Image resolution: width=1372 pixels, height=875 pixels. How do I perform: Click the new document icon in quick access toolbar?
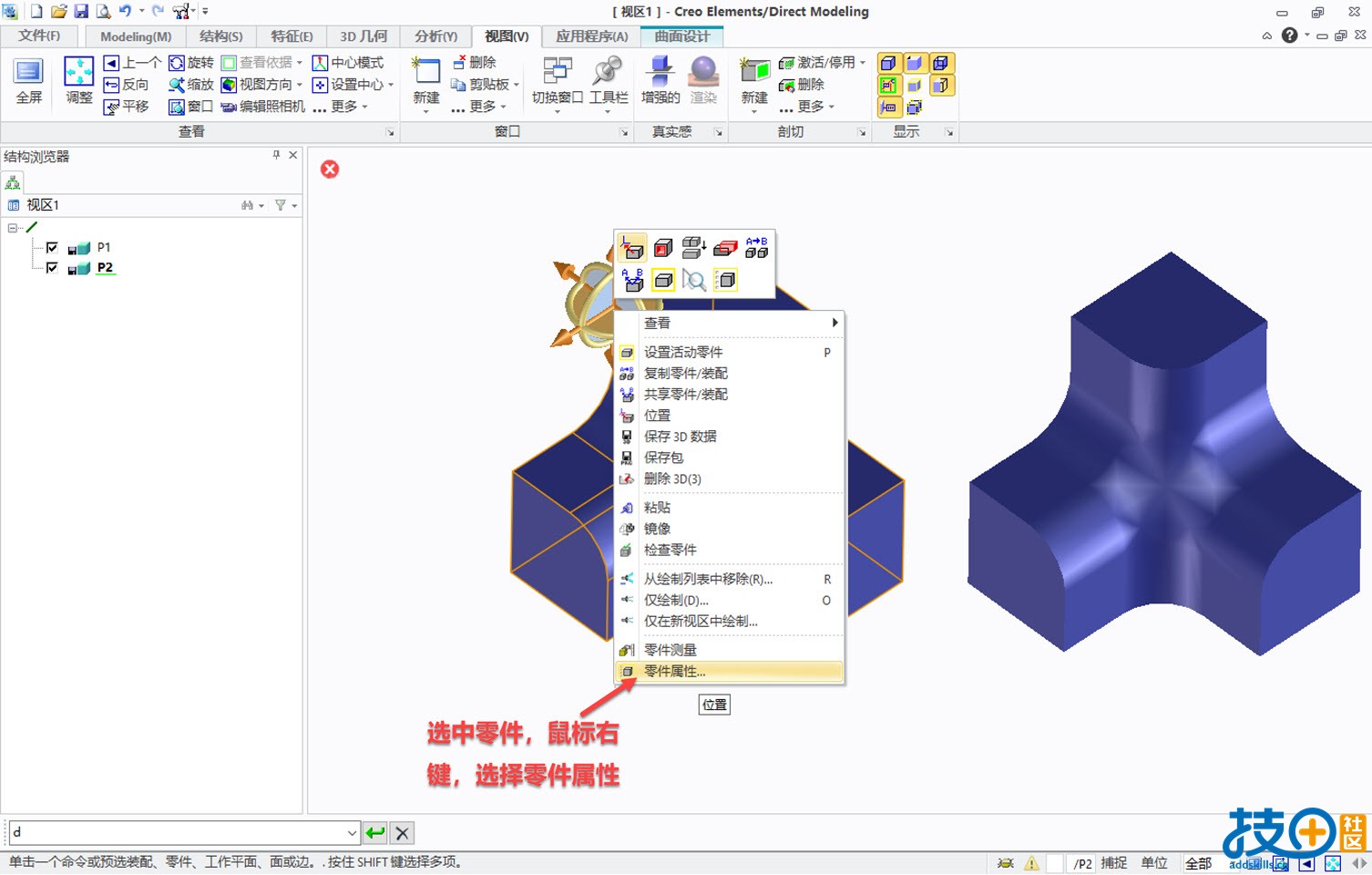coord(36,11)
